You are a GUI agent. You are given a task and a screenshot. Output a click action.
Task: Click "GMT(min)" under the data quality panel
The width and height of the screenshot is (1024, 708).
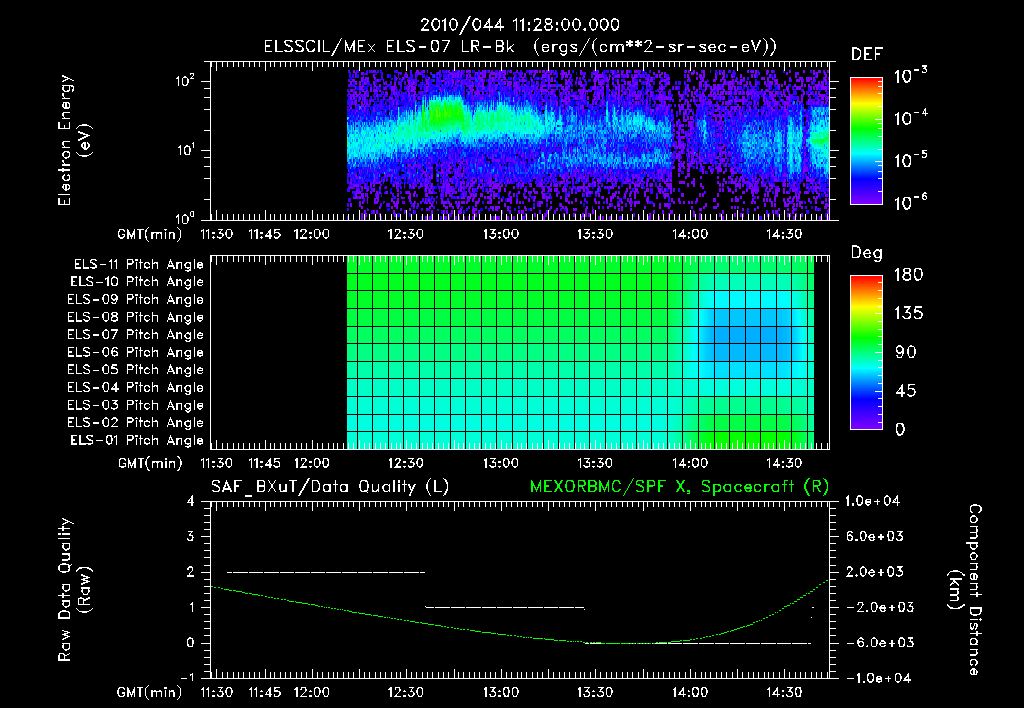(x=150, y=692)
